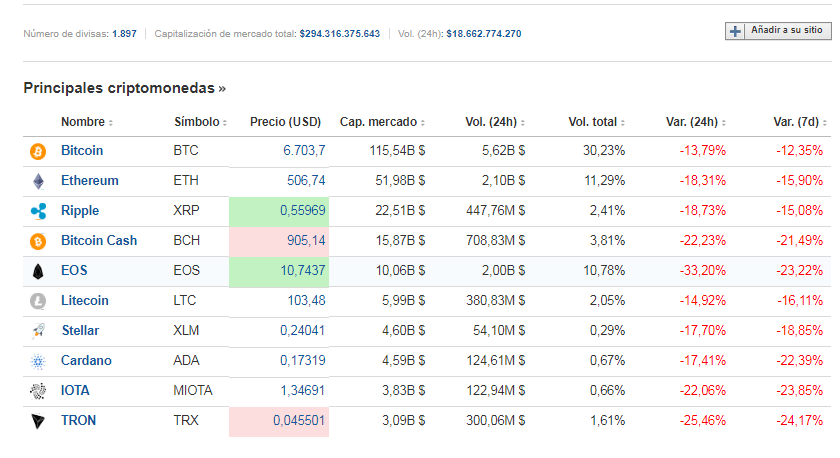Click the MIOTA symbol cell
The image size is (840, 458).
click(193, 391)
